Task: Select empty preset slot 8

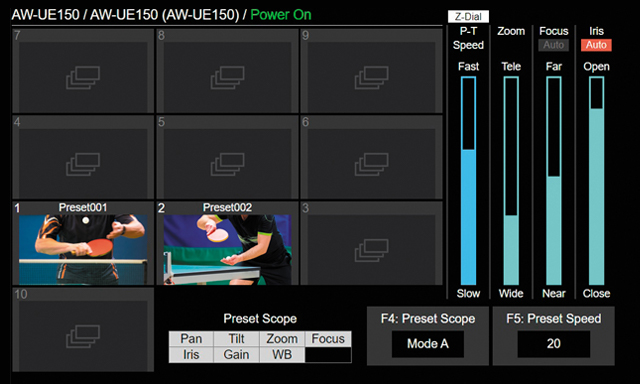Action: pos(227,71)
